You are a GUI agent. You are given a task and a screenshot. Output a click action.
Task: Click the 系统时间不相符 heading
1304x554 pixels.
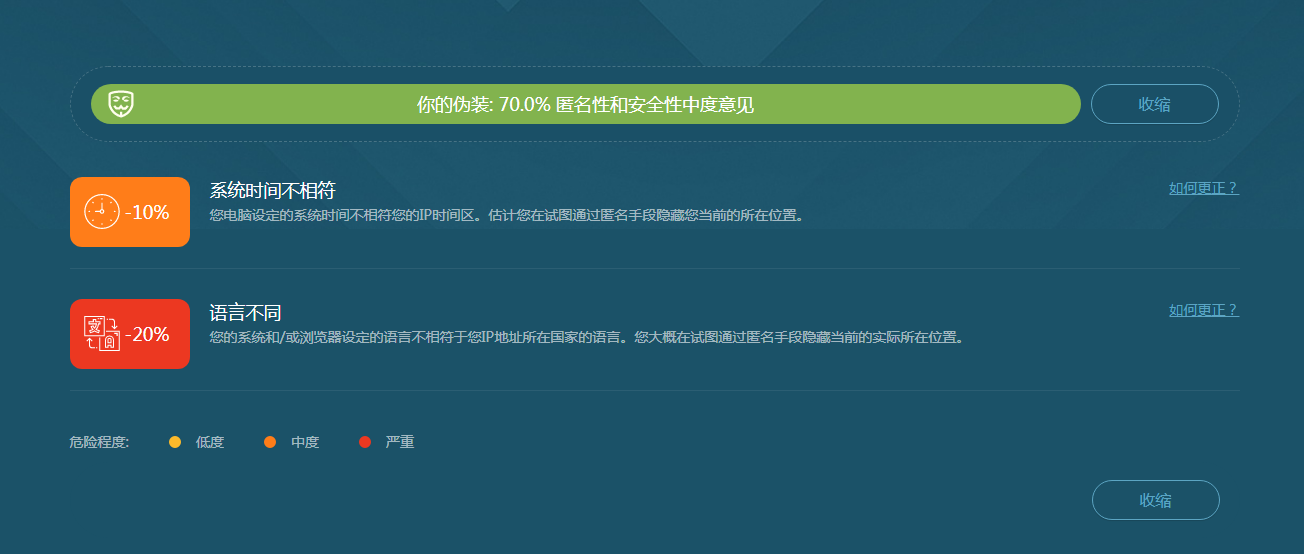(272, 190)
